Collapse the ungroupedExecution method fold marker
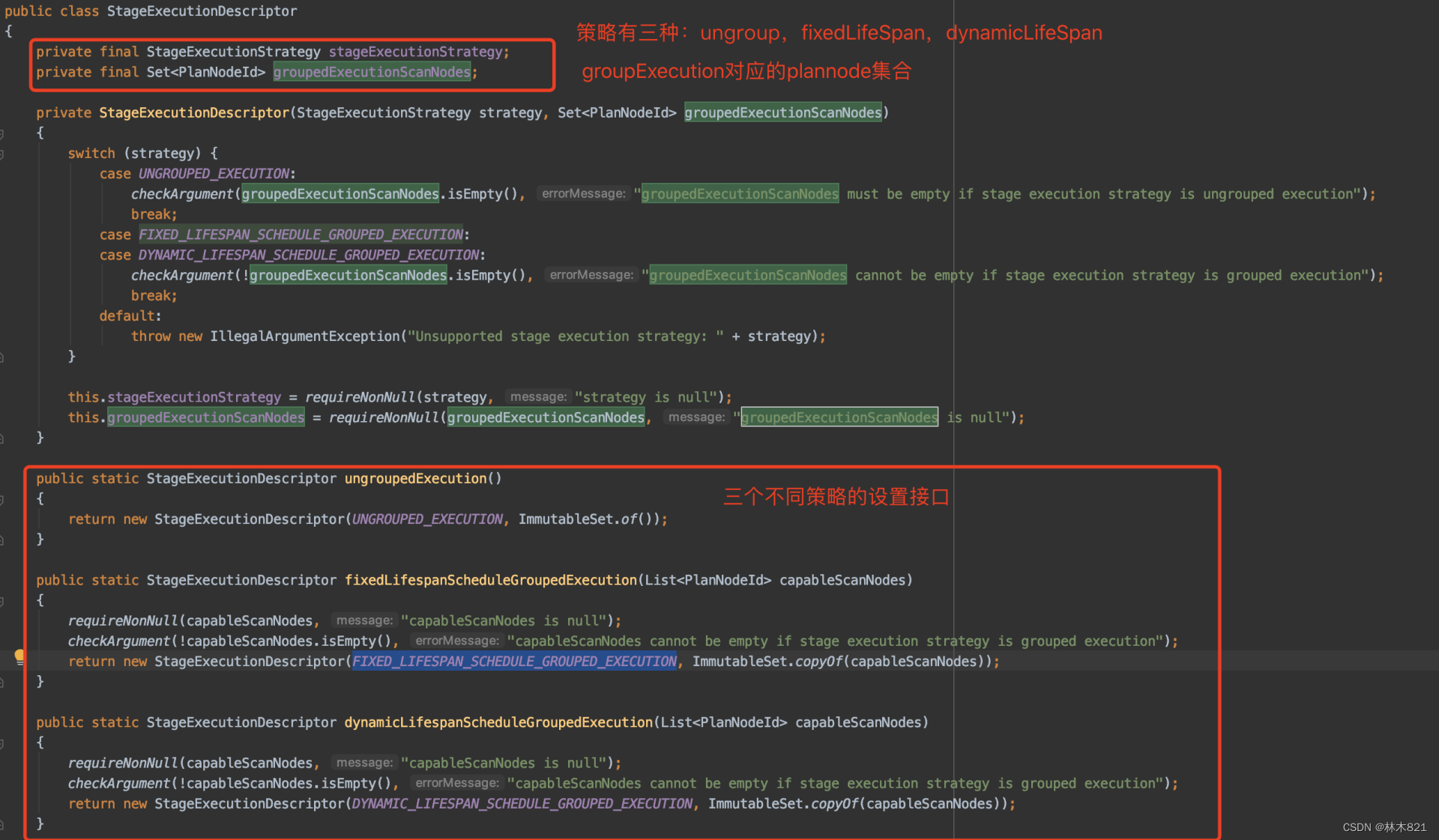1439x840 pixels. [x=2, y=499]
